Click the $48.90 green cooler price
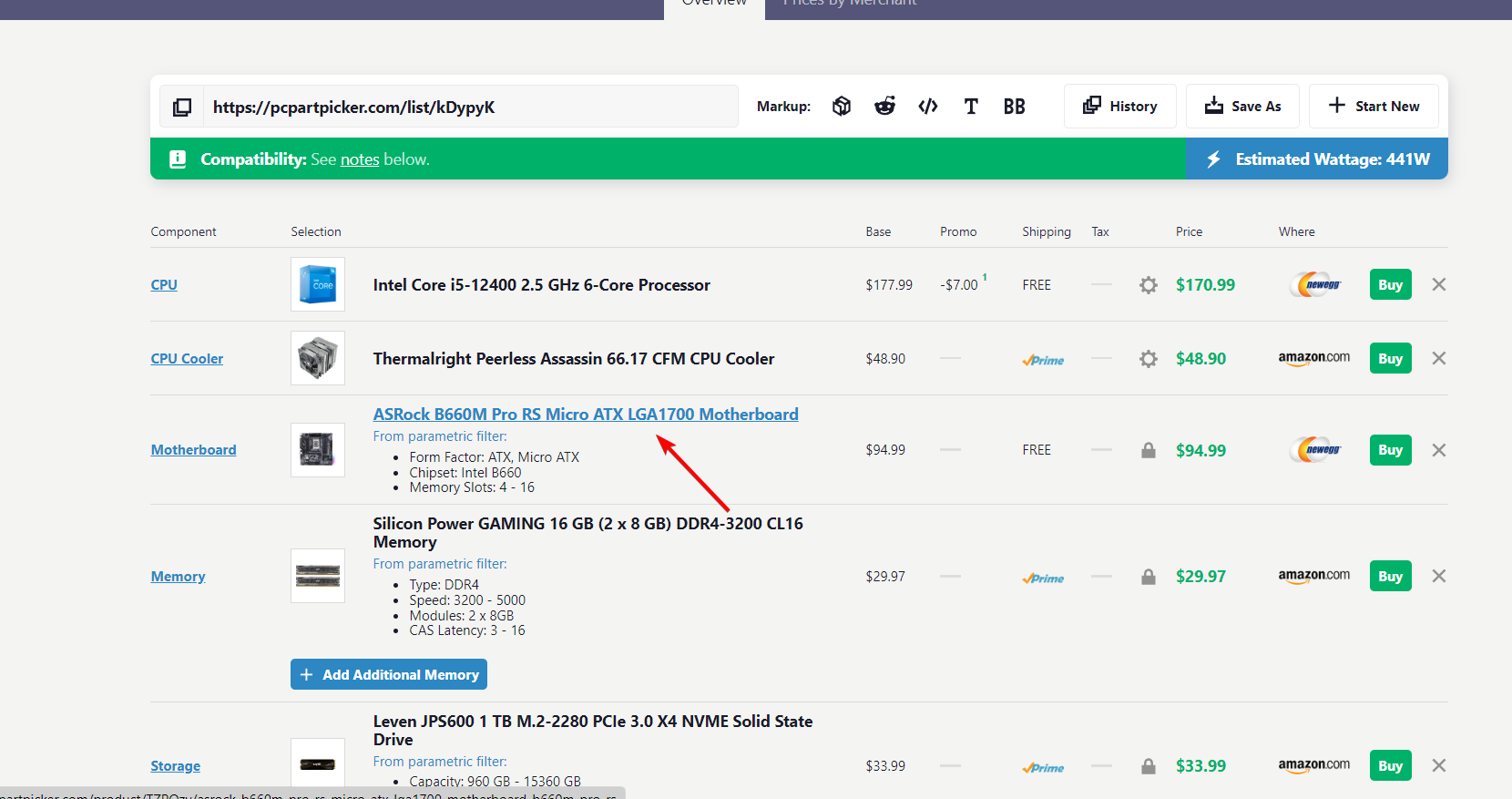This screenshot has width=1512, height=799. 1200,359
